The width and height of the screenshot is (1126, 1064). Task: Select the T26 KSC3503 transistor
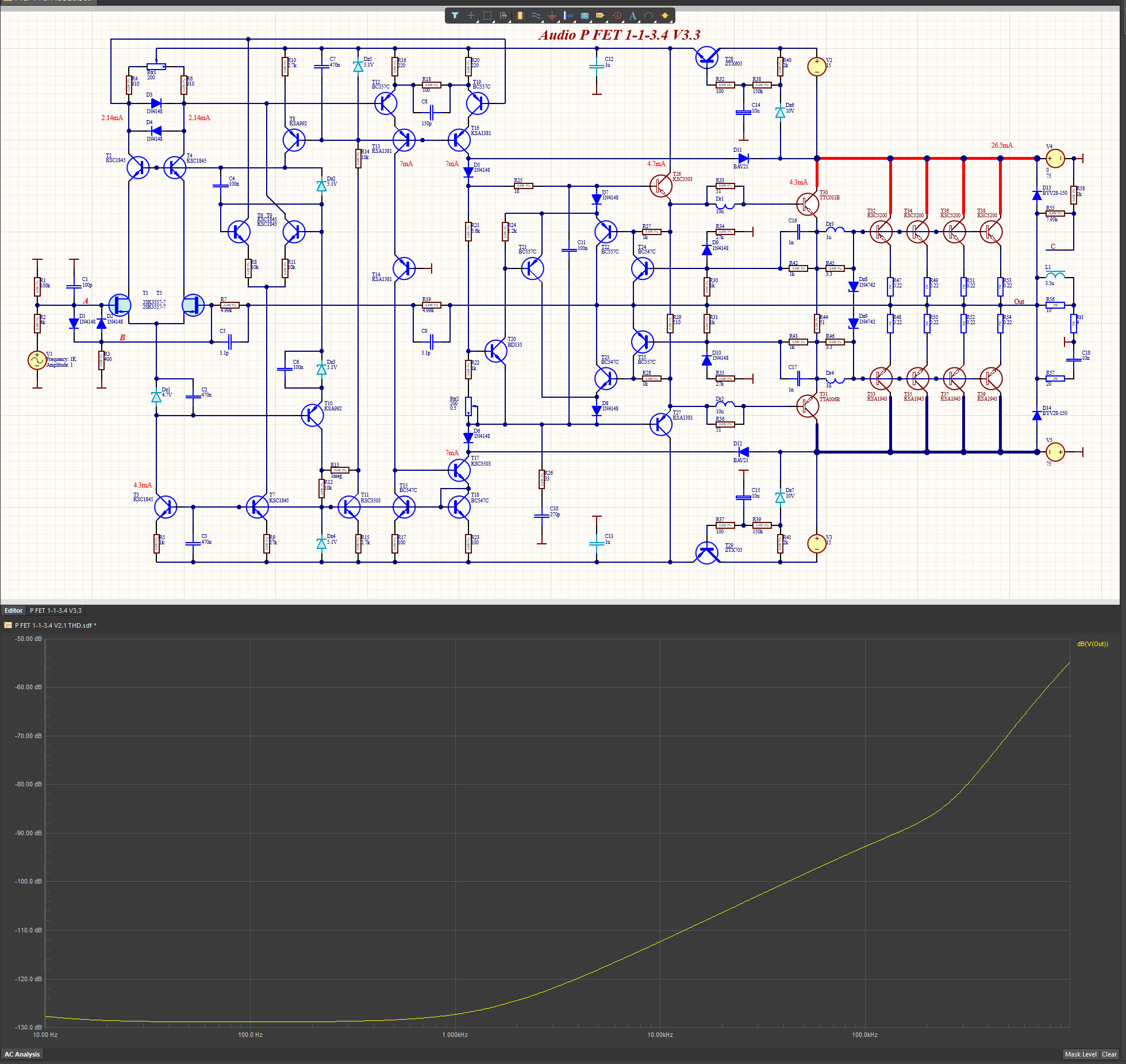tap(661, 186)
